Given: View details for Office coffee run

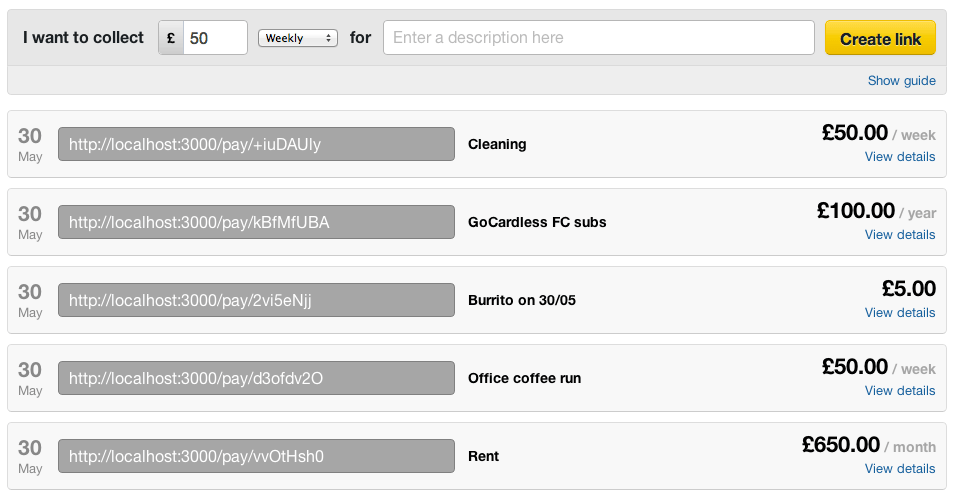Looking at the screenshot, I should click(x=900, y=390).
